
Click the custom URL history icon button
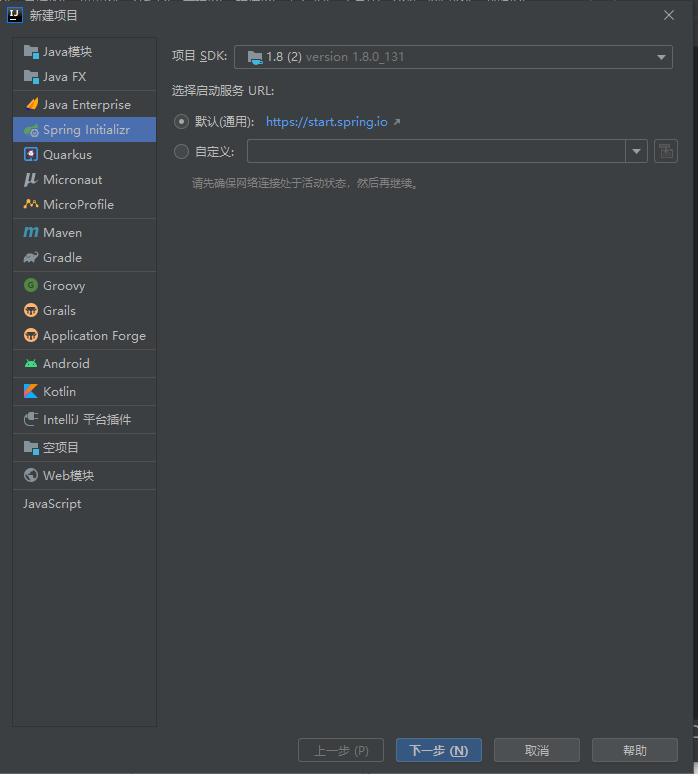[666, 151]
